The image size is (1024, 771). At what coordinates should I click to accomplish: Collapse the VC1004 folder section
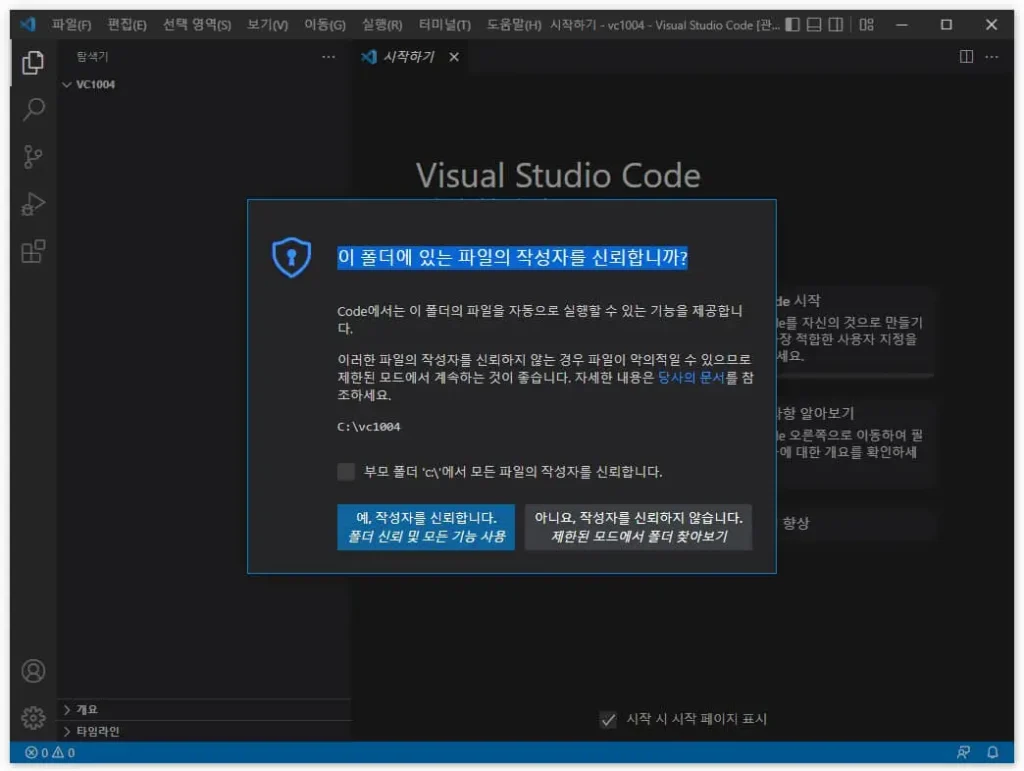67,85
